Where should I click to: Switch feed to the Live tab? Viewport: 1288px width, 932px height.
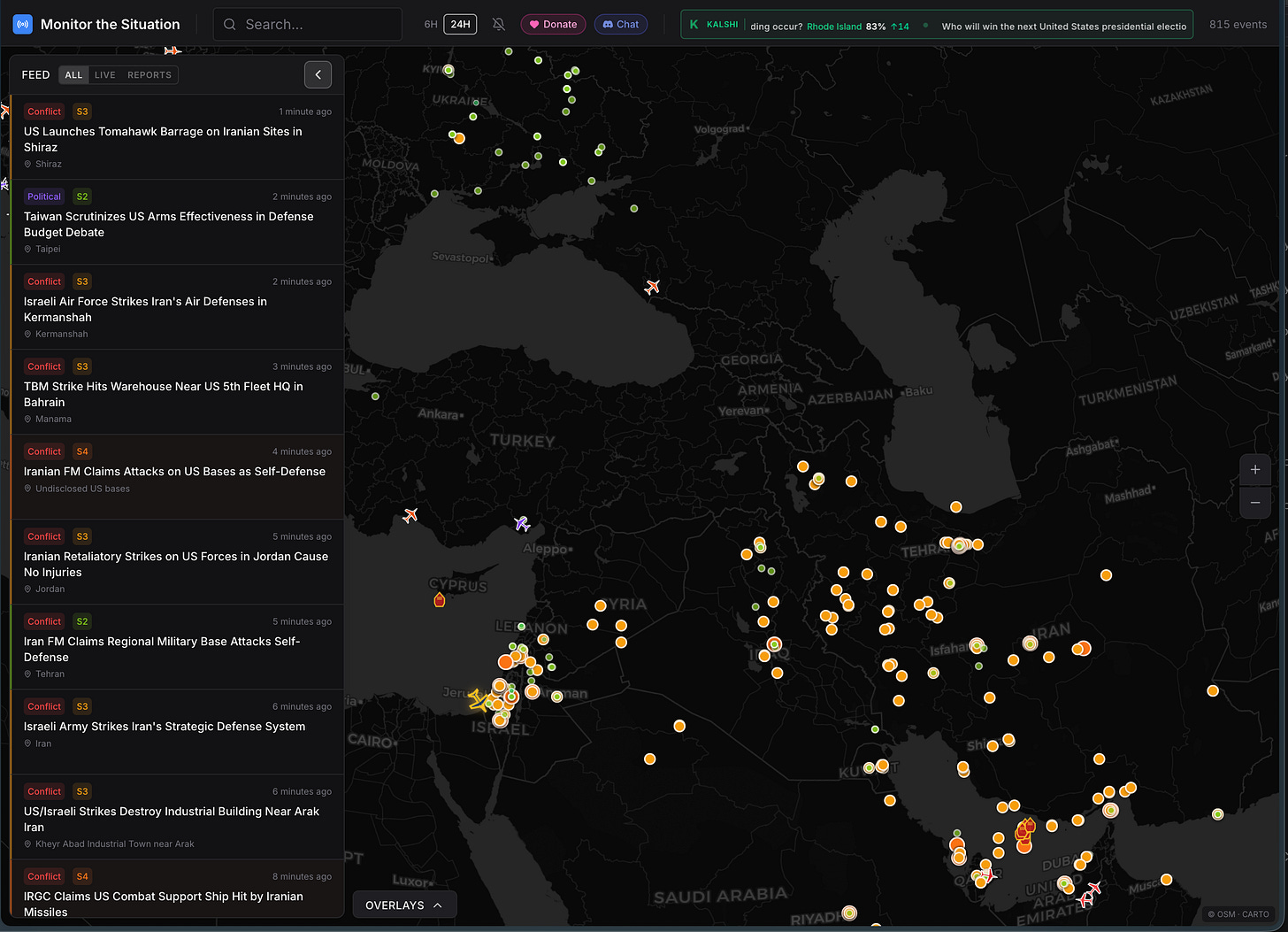point(105,75)
